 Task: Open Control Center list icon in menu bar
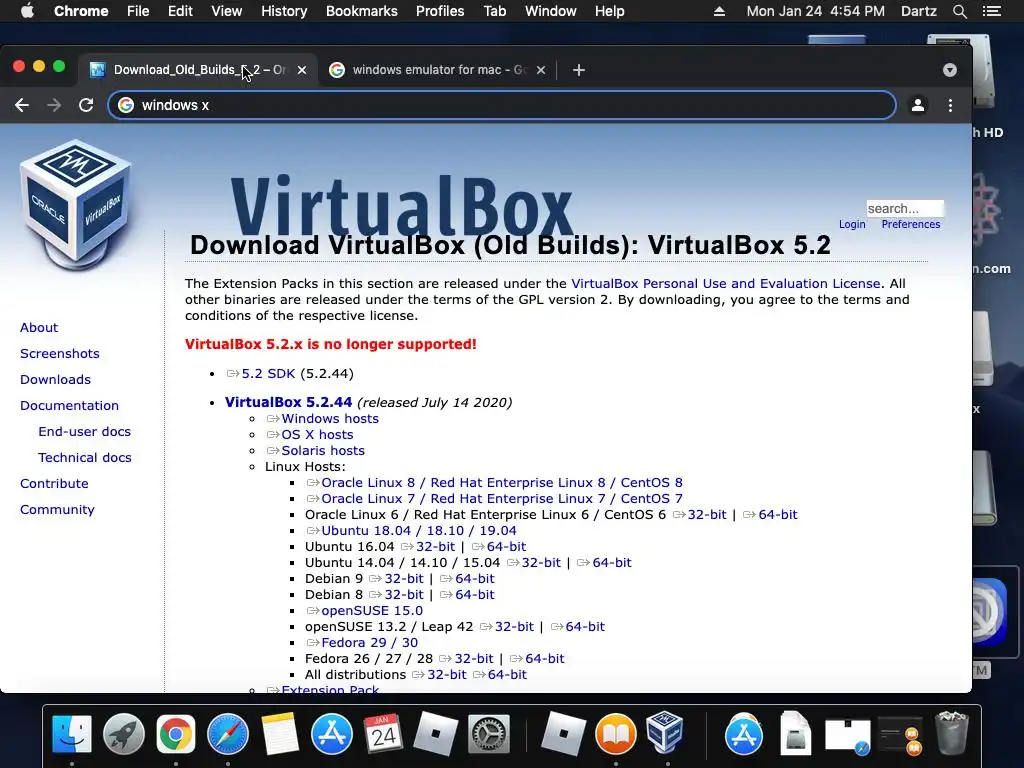pyautogui.click(x=992, y=11)
